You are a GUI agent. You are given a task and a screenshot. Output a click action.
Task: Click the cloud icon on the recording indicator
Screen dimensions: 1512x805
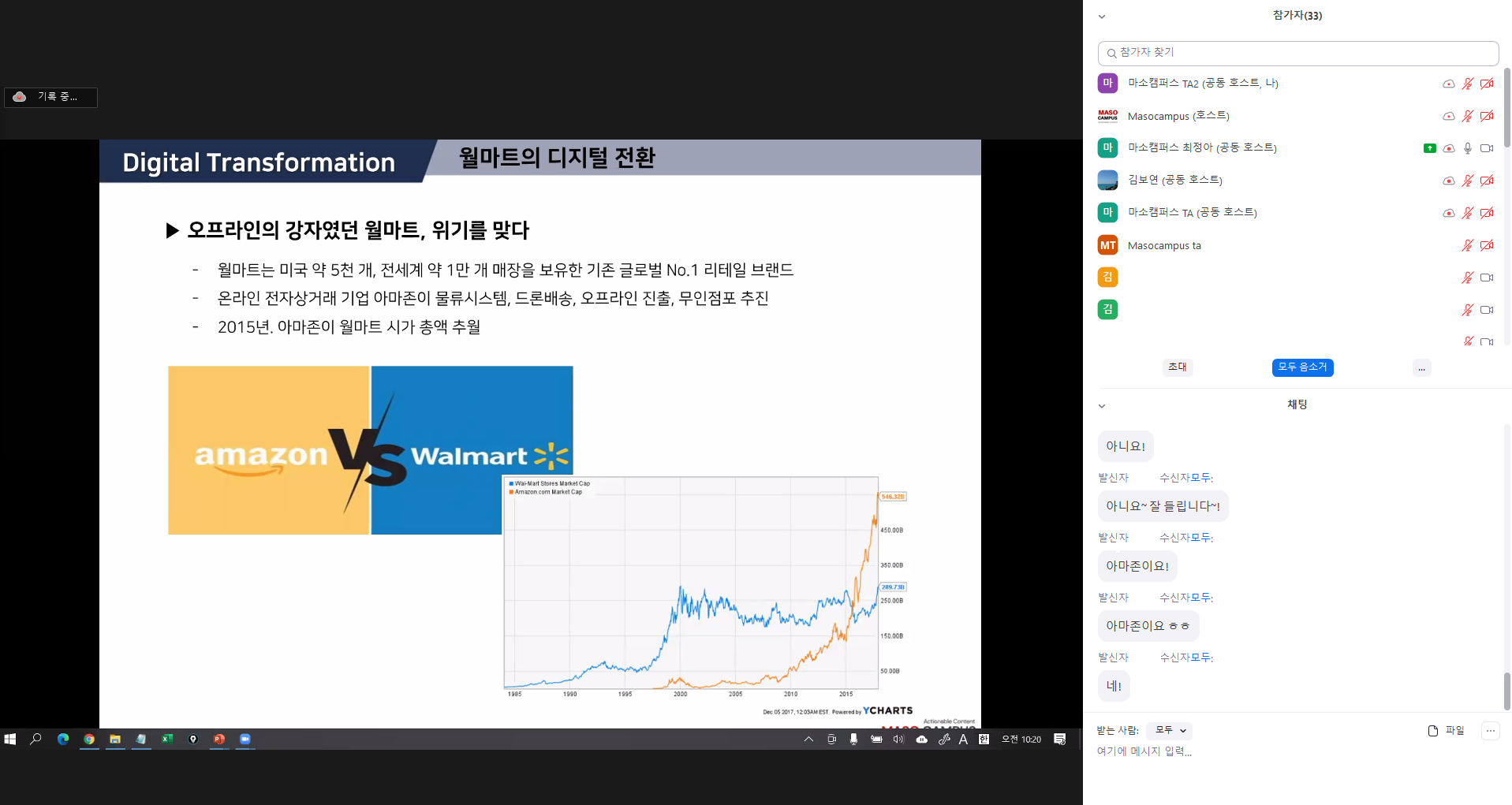20,97
